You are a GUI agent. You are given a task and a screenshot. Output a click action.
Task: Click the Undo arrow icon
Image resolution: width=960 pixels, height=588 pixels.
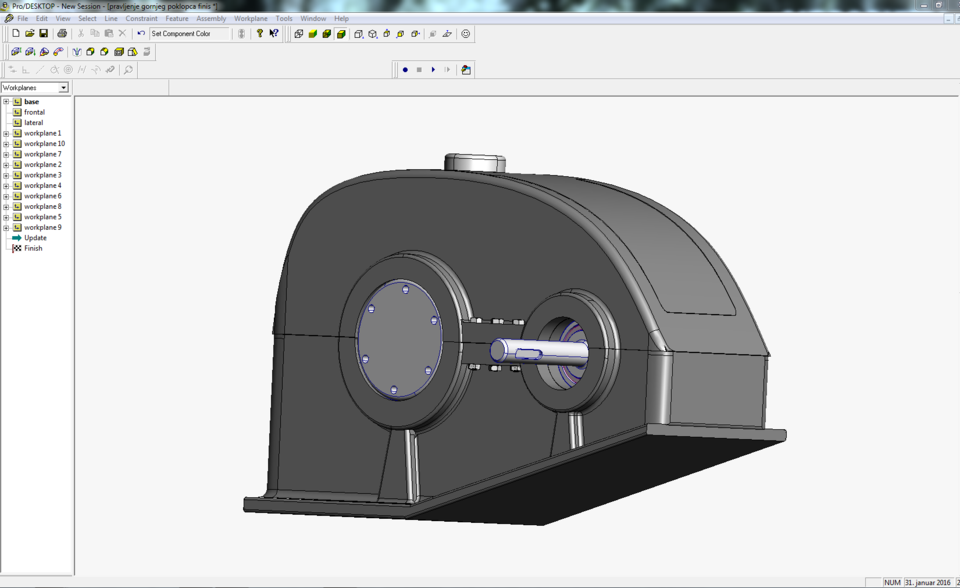tap(141, 33)
